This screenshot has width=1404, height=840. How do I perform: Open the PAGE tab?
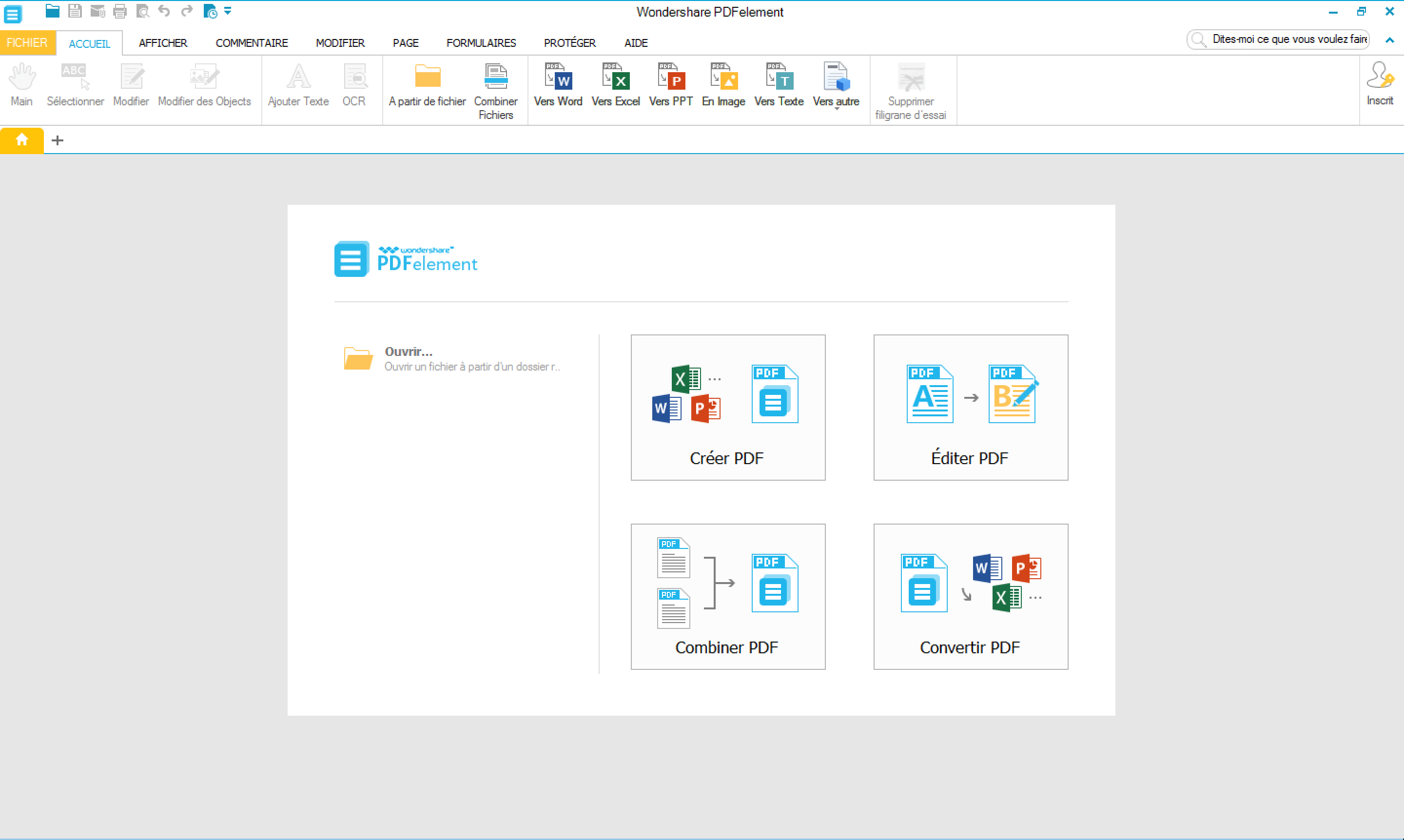pos(406,43)
